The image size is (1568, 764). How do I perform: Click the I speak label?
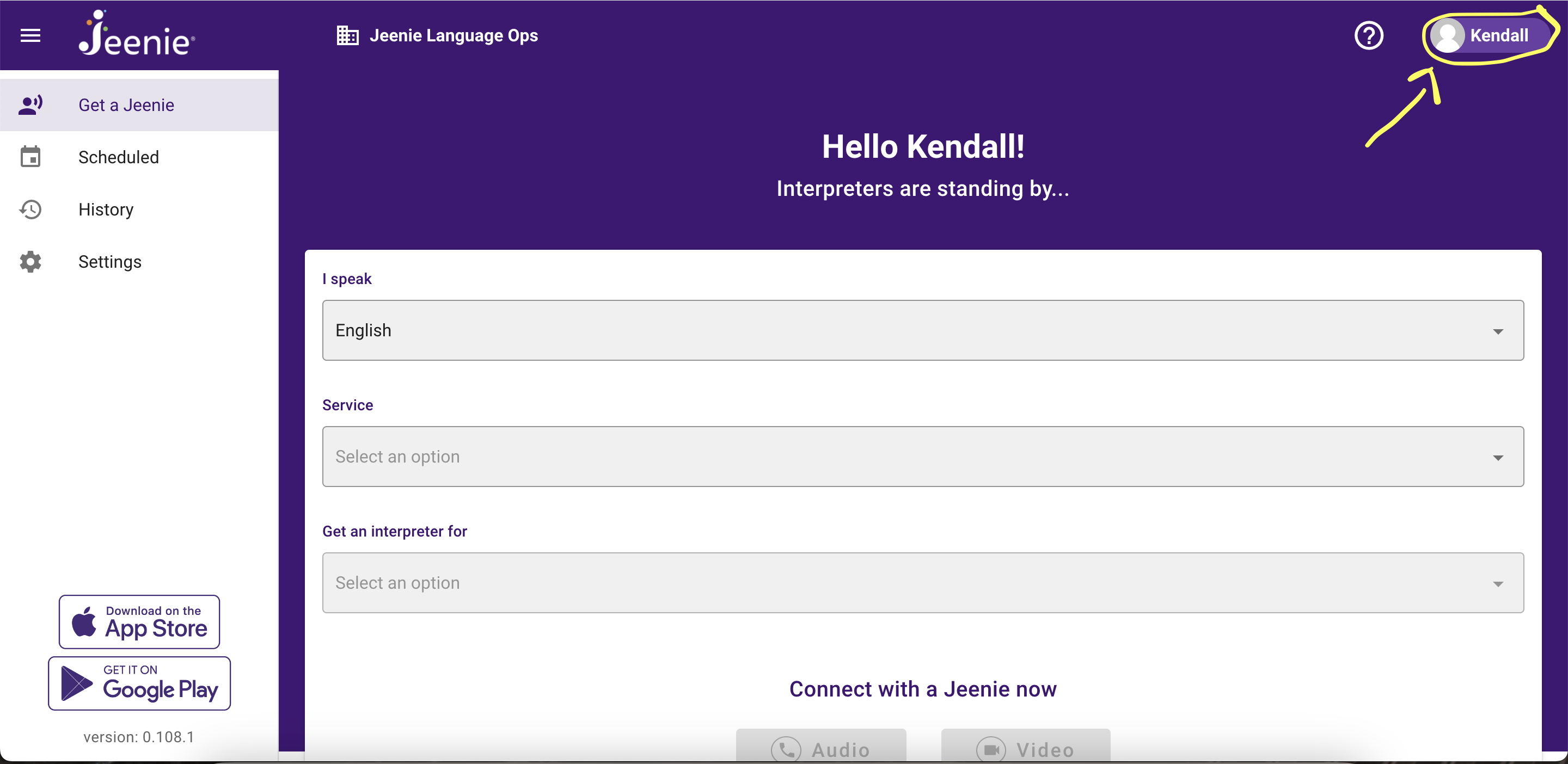tap(347, 279)
